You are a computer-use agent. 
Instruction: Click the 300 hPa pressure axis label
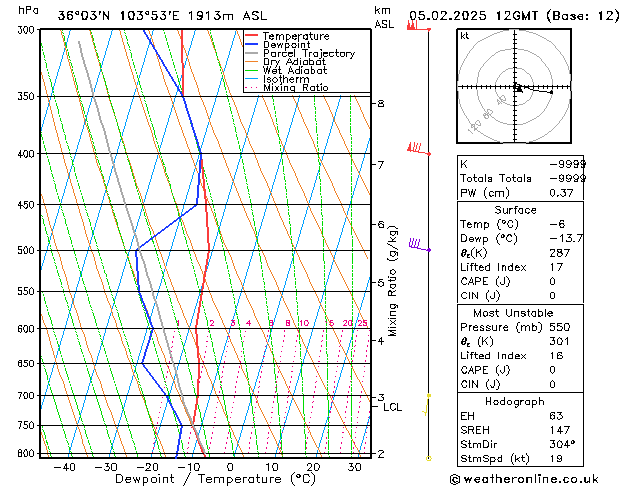coord(28,30)
